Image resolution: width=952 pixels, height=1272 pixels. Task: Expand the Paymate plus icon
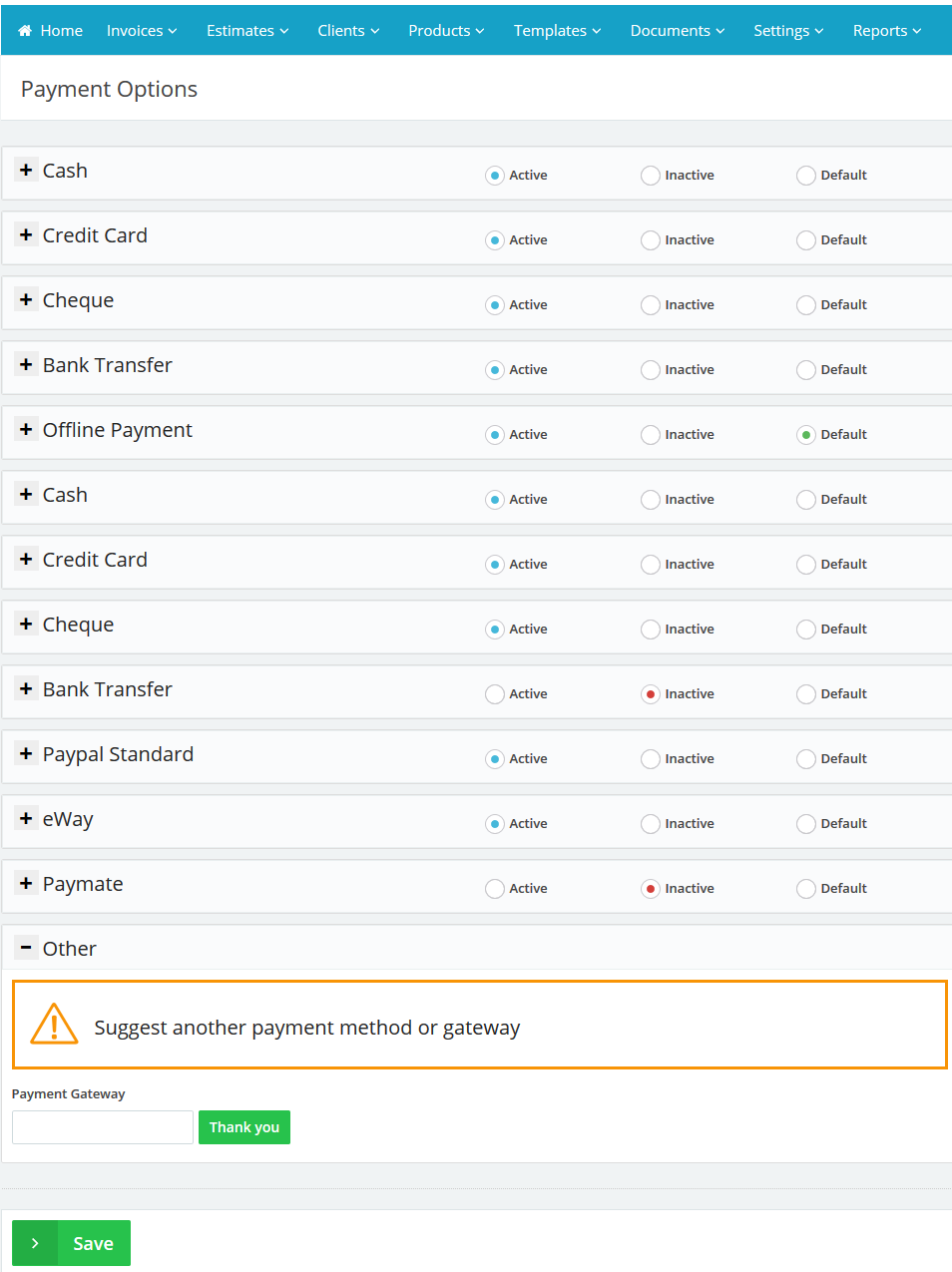[x=26, y=883]
